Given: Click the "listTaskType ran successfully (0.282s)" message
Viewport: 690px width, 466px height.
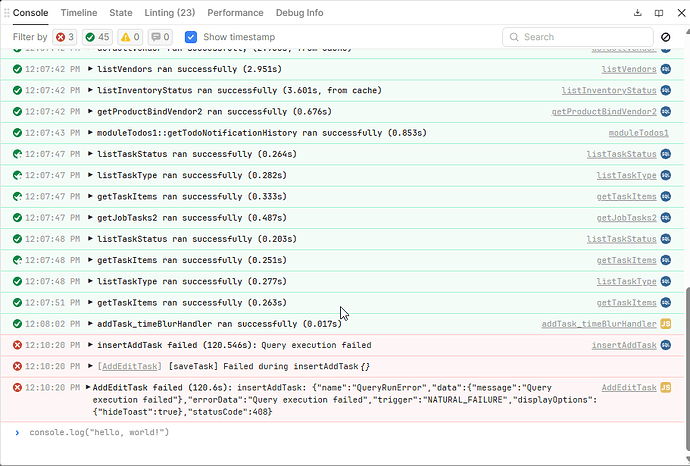Looking at the screenshot, I should (192, 175).
